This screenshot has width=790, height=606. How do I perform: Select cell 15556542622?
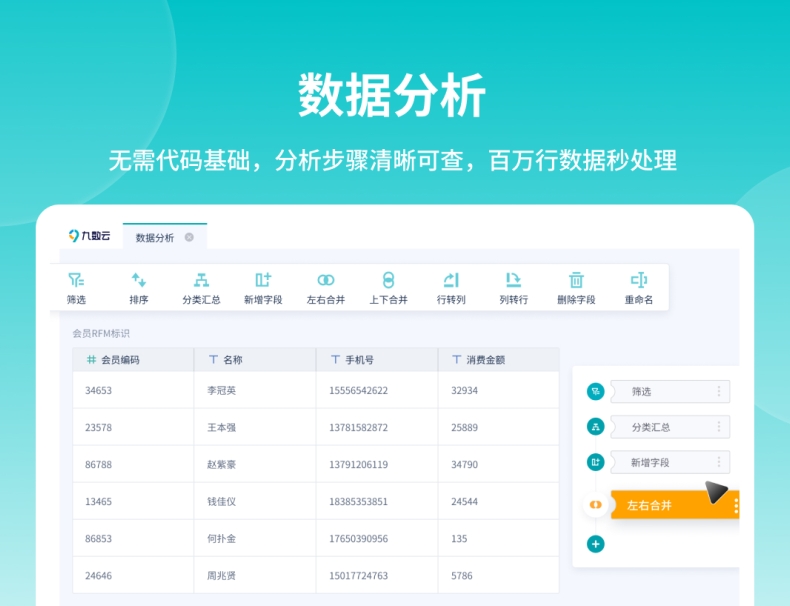click(377, 390)
